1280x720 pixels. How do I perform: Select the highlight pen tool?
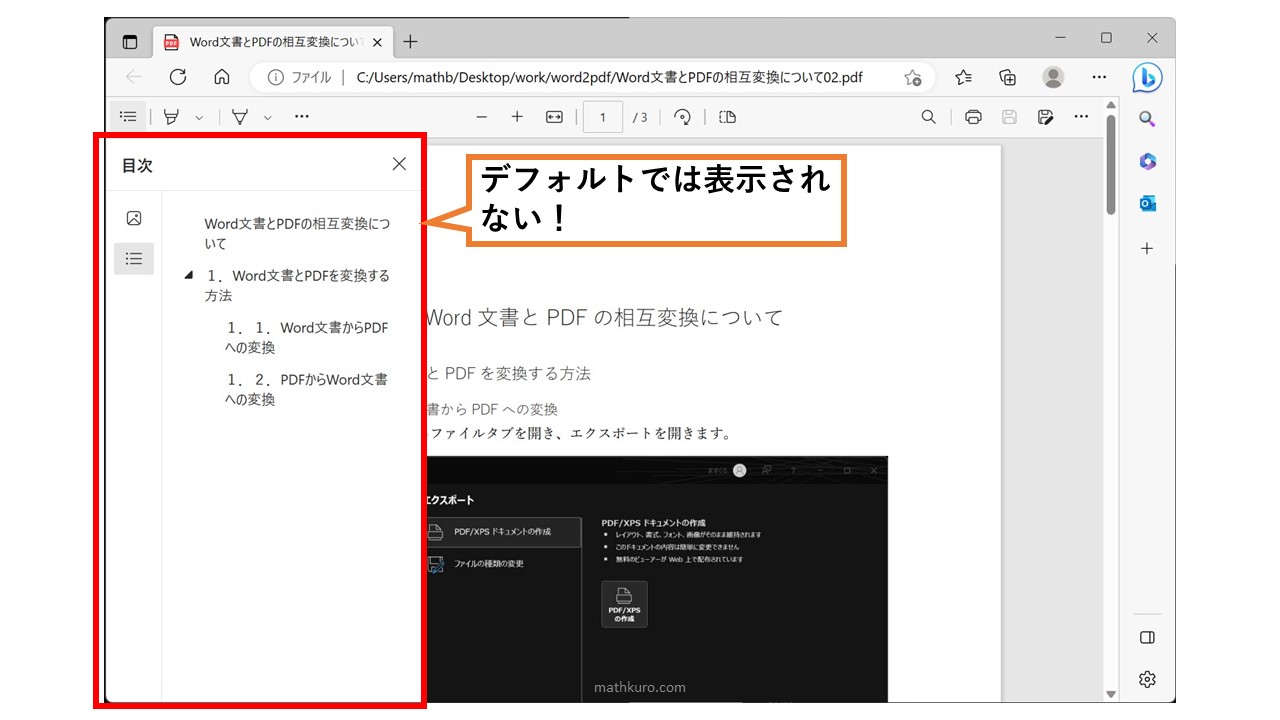(x=171, y=117)
